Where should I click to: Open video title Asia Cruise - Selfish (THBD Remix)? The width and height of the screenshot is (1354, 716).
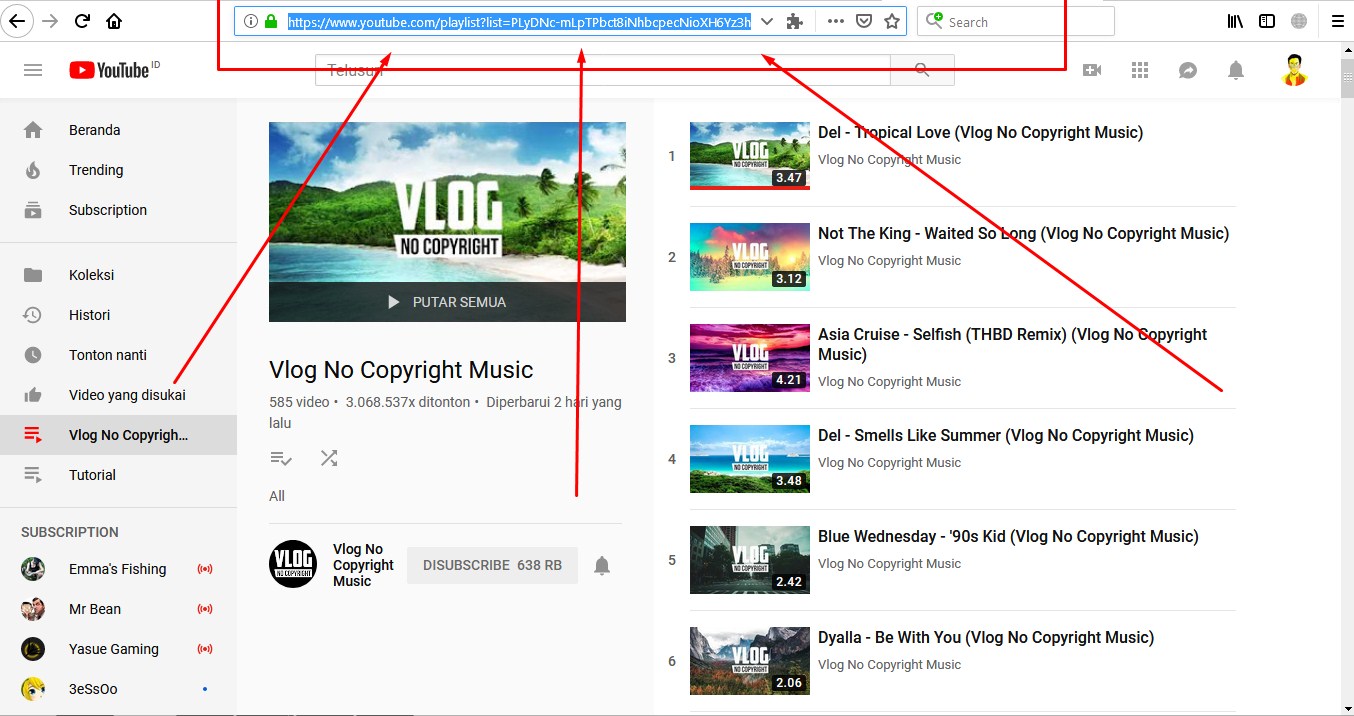coord(1012,344)
